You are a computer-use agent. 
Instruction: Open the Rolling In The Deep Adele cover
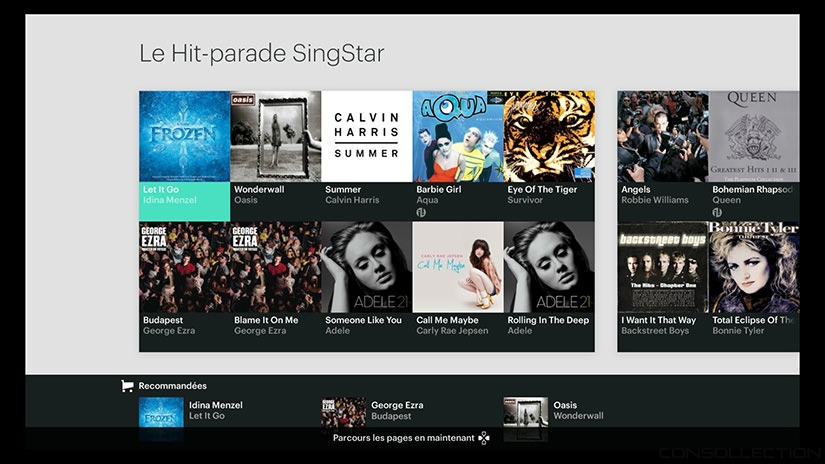pos(549,267)
